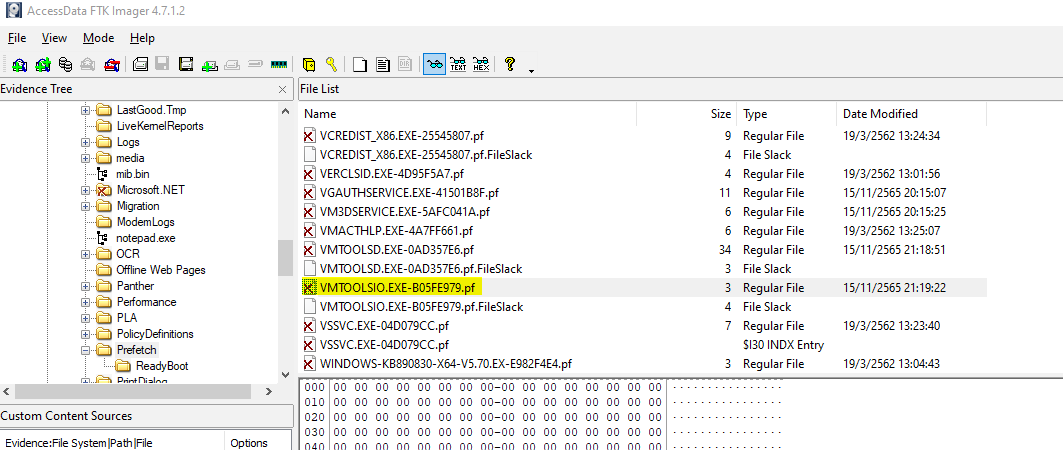The width and height of the screenshot is (1063, 450).
Task: Open Image Mounting from the toolbar
Action: (x=65, y=64)
